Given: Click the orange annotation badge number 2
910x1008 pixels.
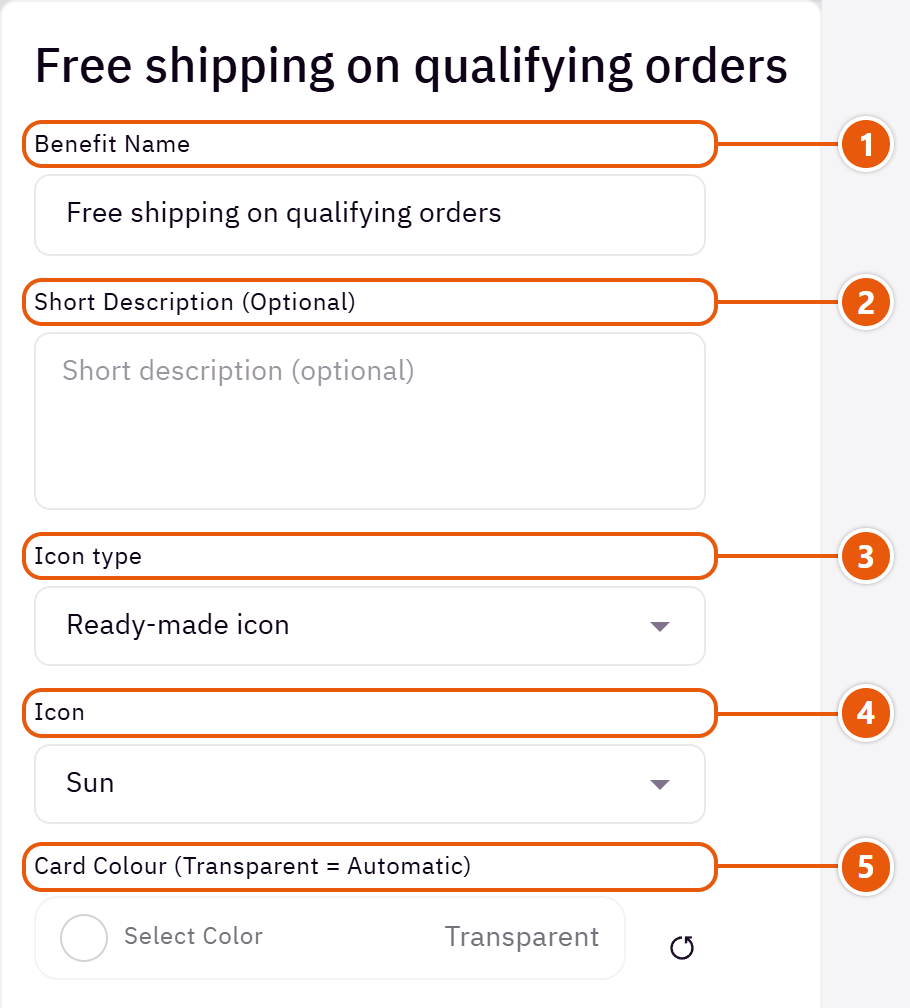Looking at the screenshot, I should pos(866,303).
